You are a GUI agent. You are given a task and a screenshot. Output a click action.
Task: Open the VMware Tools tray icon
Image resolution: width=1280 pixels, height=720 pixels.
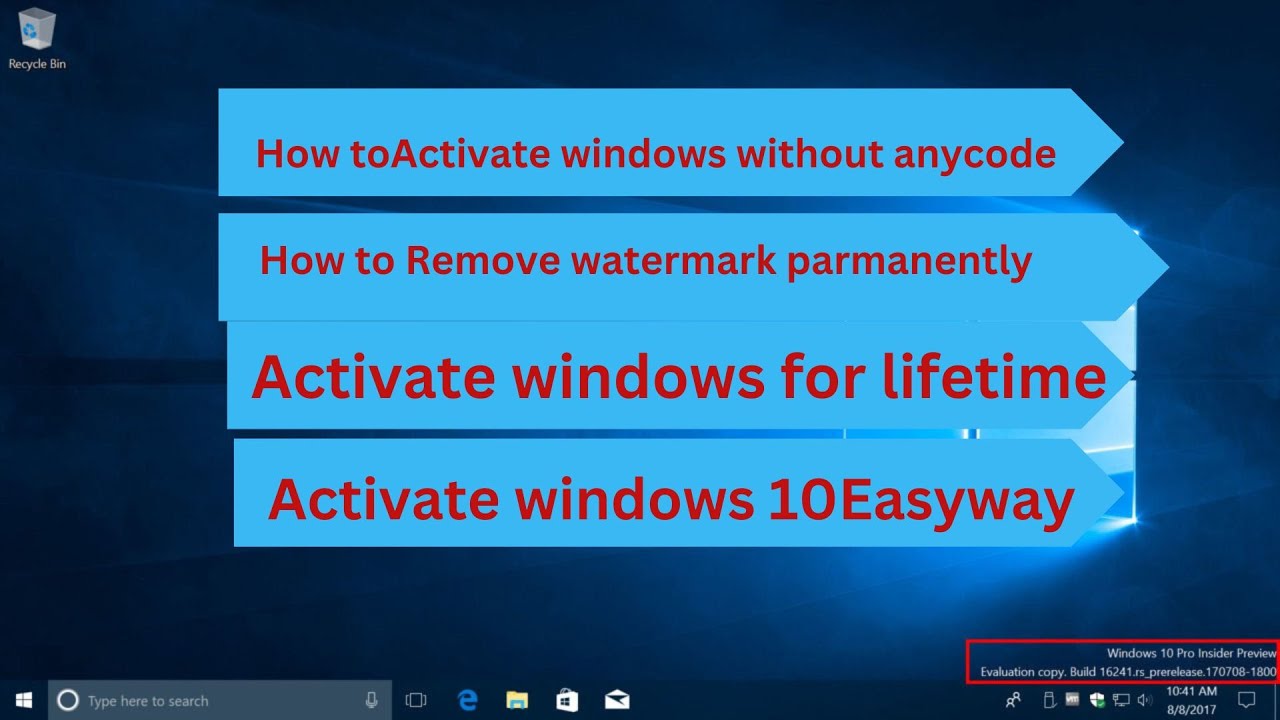1072,699
